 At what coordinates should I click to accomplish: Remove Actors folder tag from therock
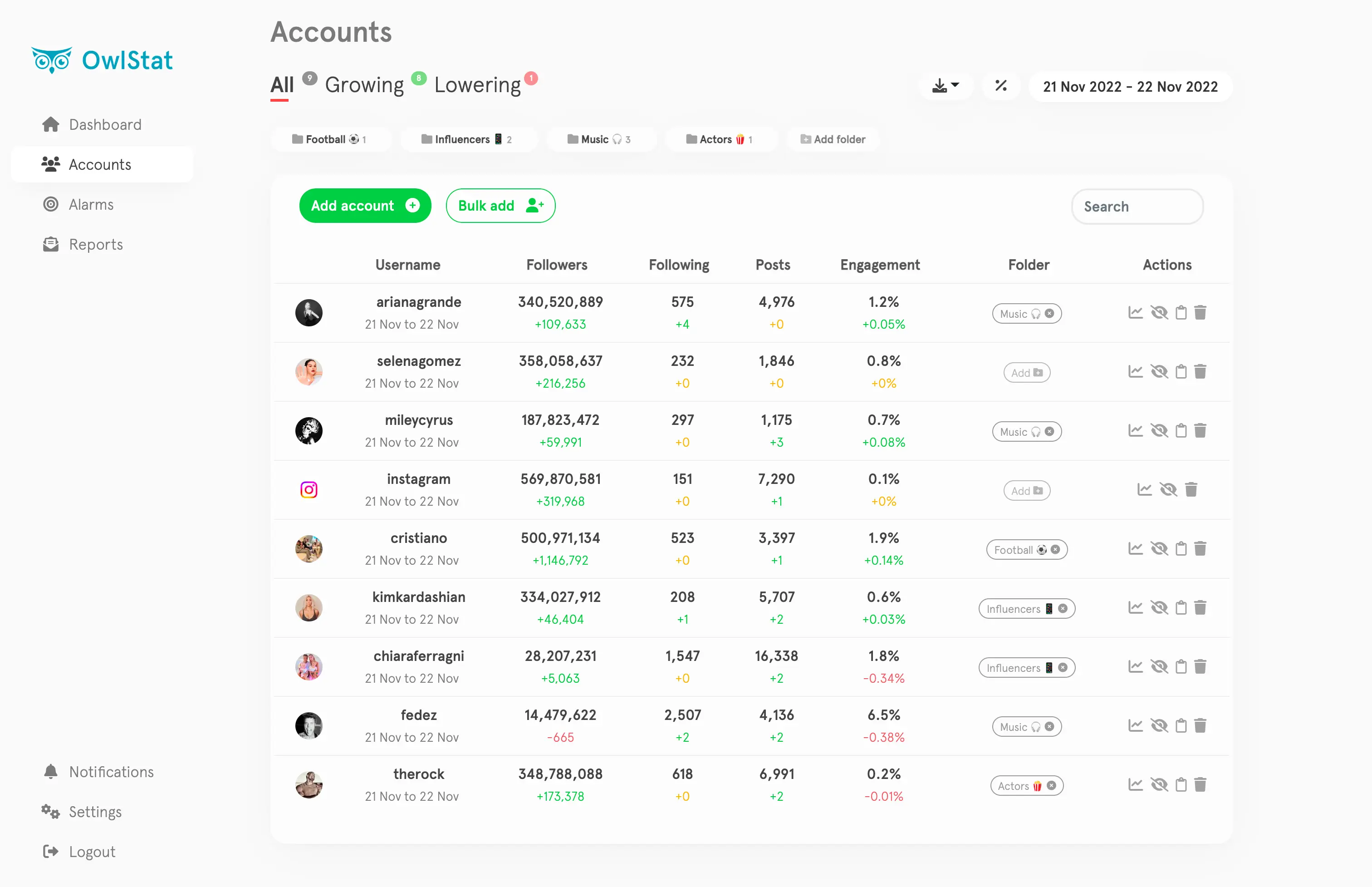(x=1051, y=786)
